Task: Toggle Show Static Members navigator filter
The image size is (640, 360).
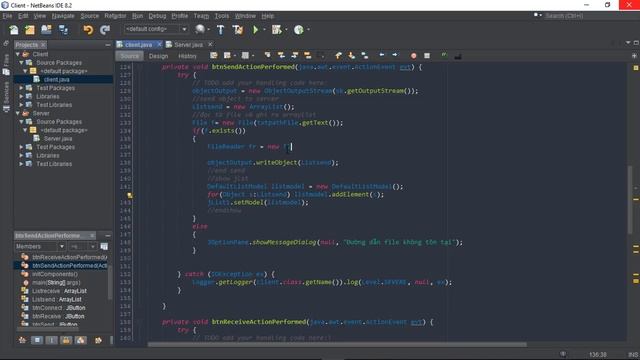Action: tap(51, 340)
